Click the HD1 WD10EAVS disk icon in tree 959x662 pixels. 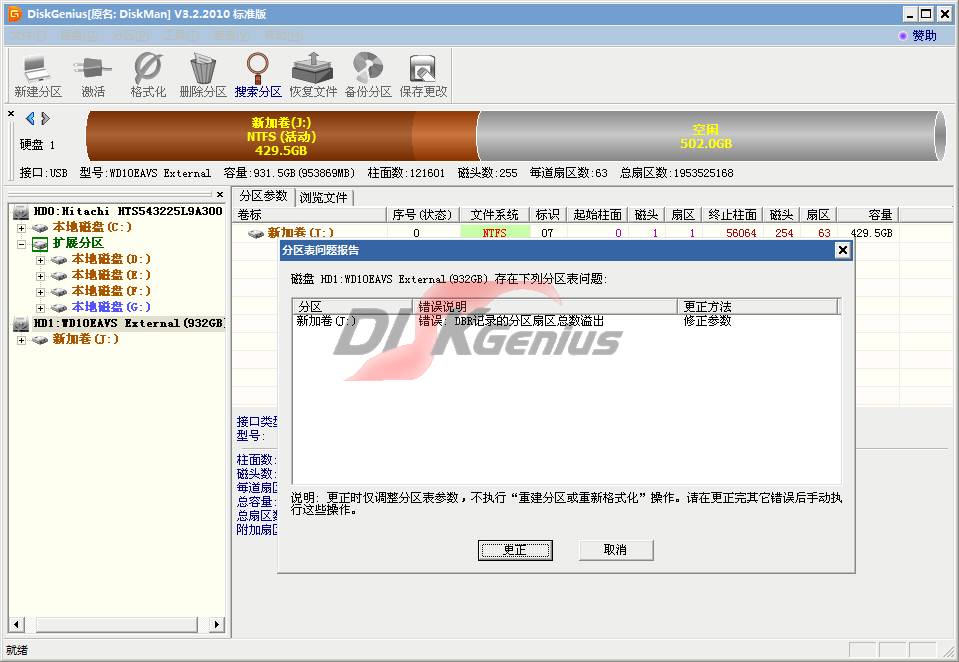[21, 324]
